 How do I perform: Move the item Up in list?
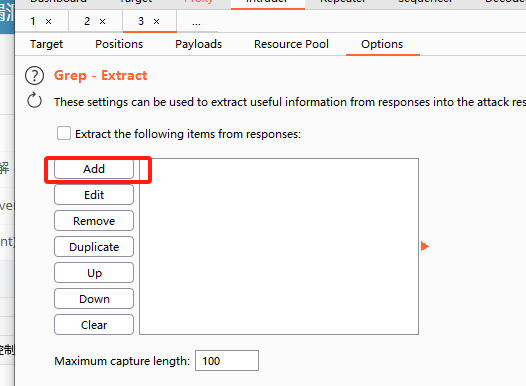94,273
